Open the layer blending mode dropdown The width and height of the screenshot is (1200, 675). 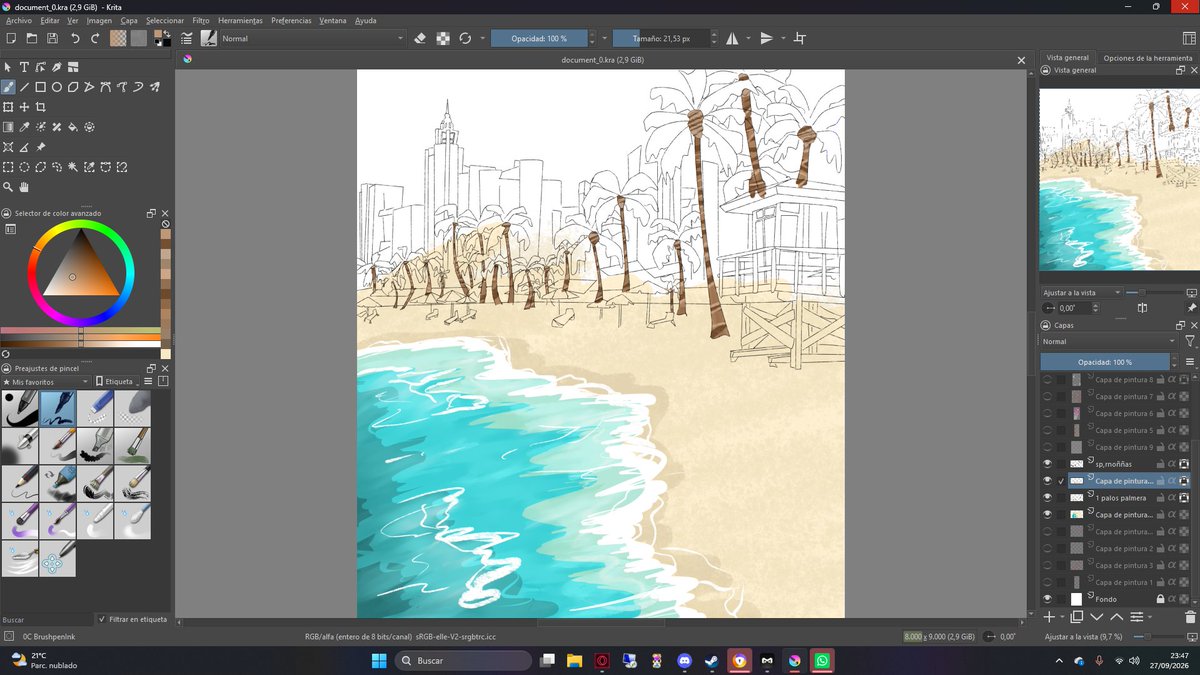tap(1109, 342)
